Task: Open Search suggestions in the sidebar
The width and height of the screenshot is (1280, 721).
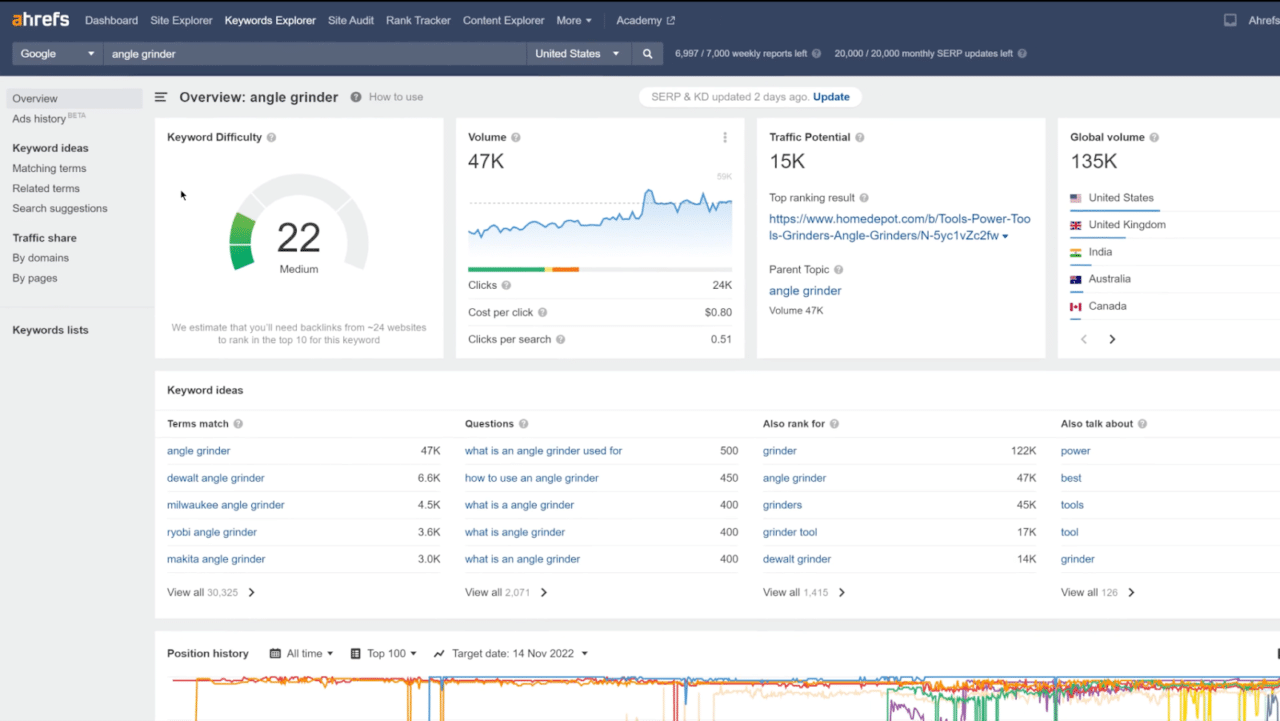Action: click(60, 208)
